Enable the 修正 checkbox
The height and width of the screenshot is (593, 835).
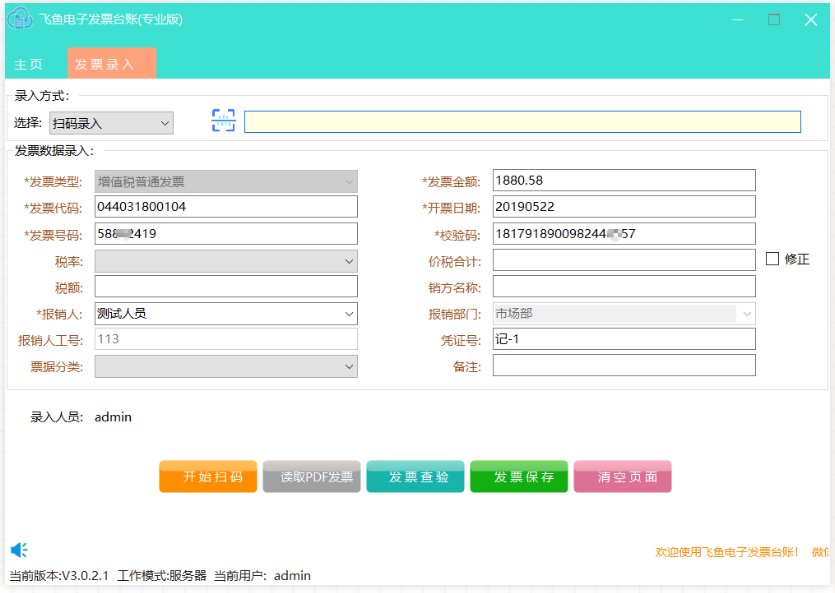click(x=772, y=259)
